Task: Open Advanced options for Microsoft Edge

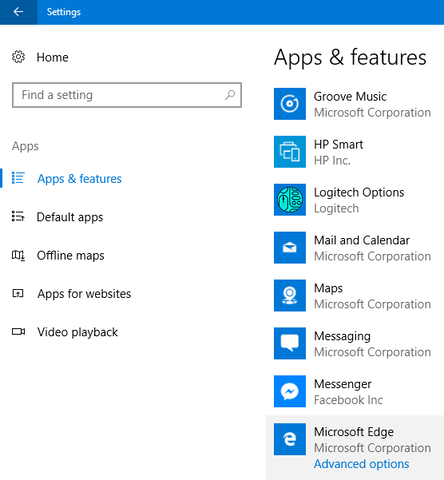Action: point(361,464)
